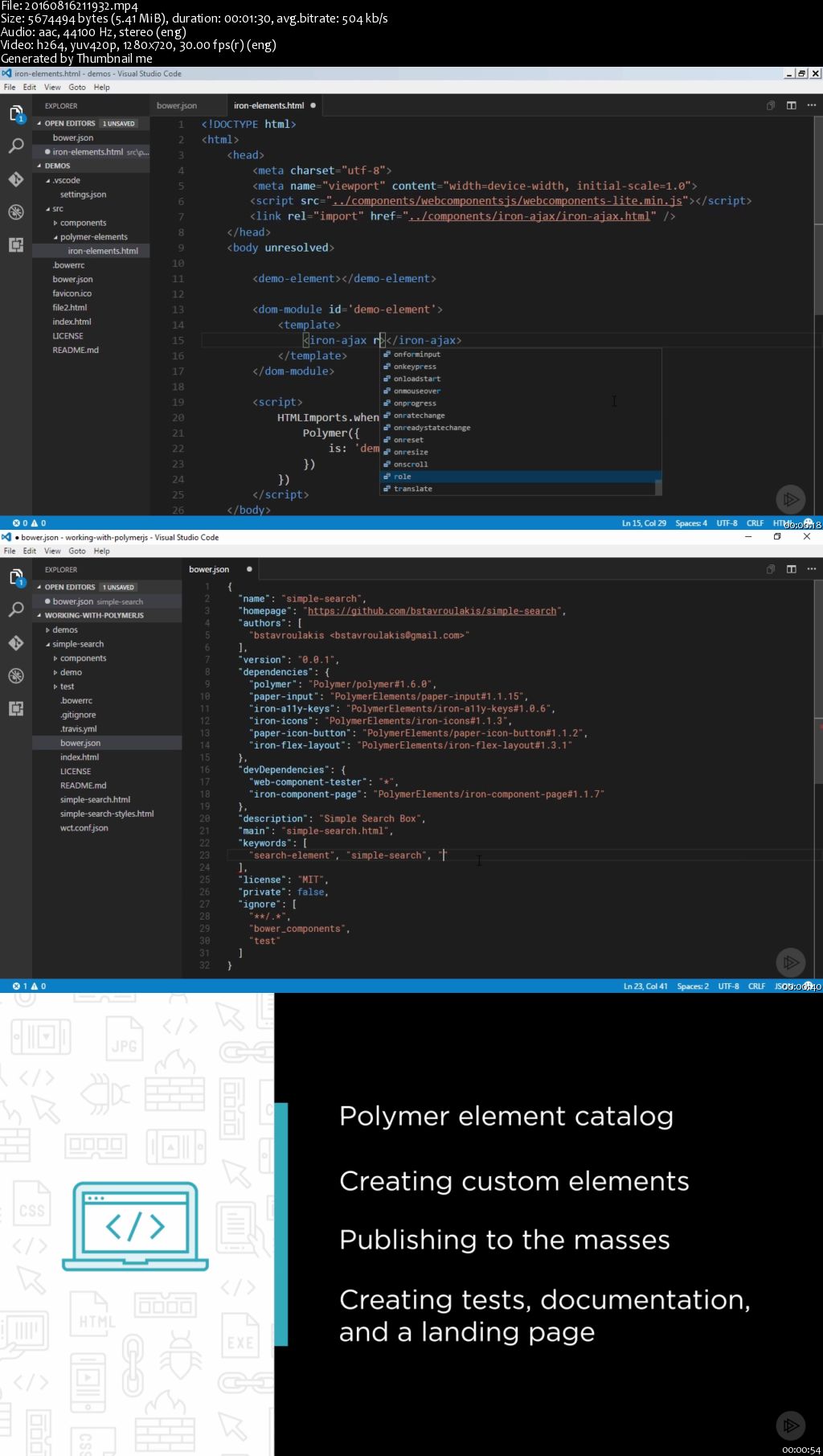823x1456 pixels.
Task: Click 'Ln 23, Col 41' in bottom status bar
Action: pyautogui.click(x=645, y=986)
